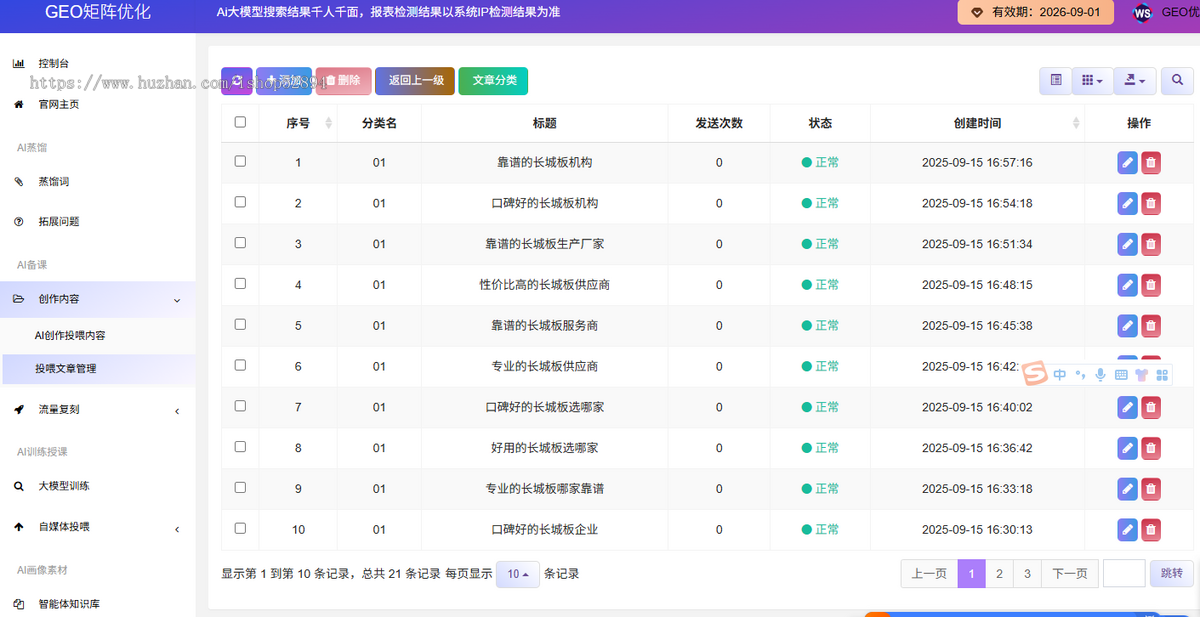
Task: Click the 返回上一级 button
Action: click(x=416, y=81)
